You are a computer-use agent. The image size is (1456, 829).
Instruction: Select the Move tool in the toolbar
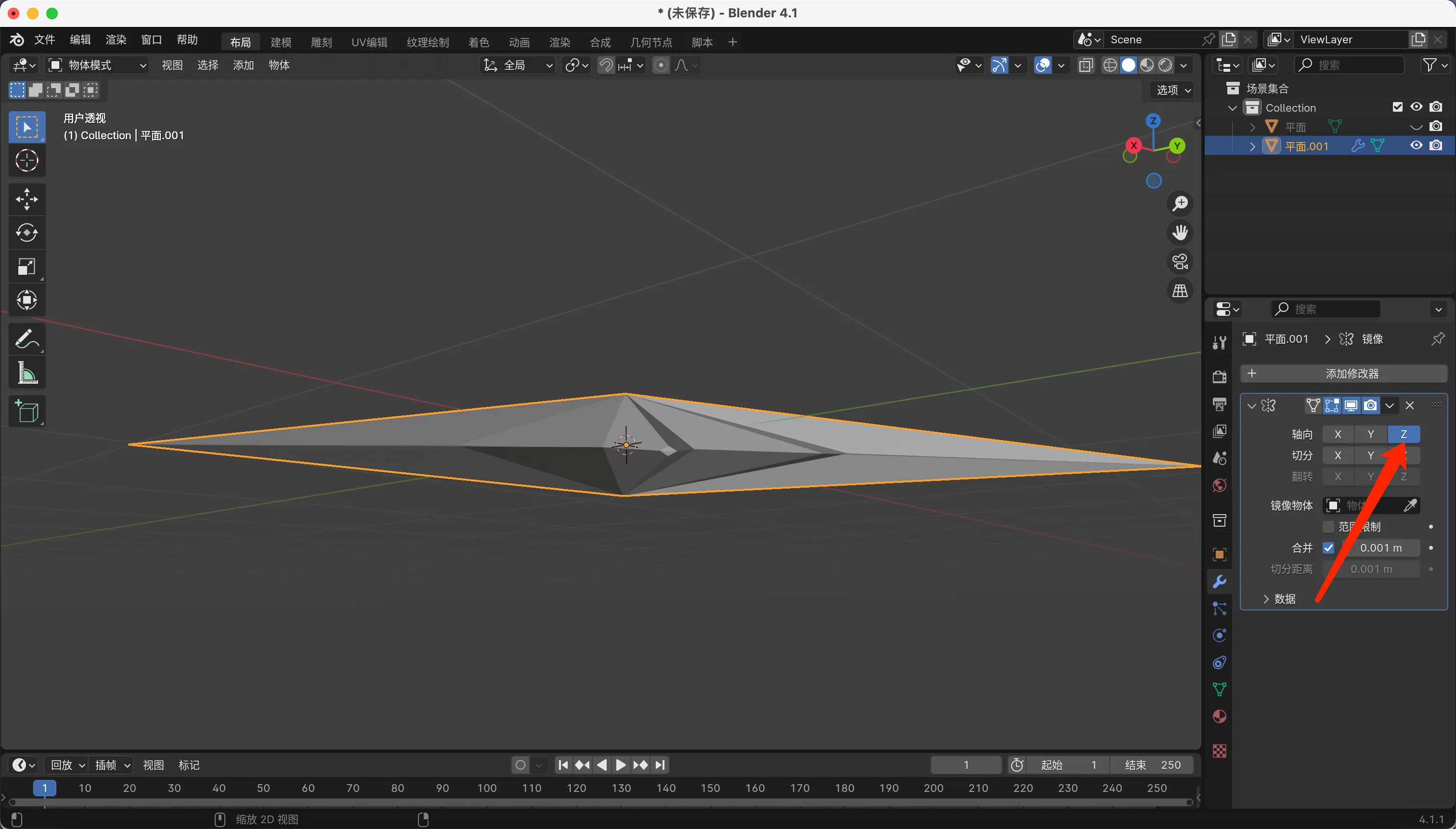[x=27, y=199]
